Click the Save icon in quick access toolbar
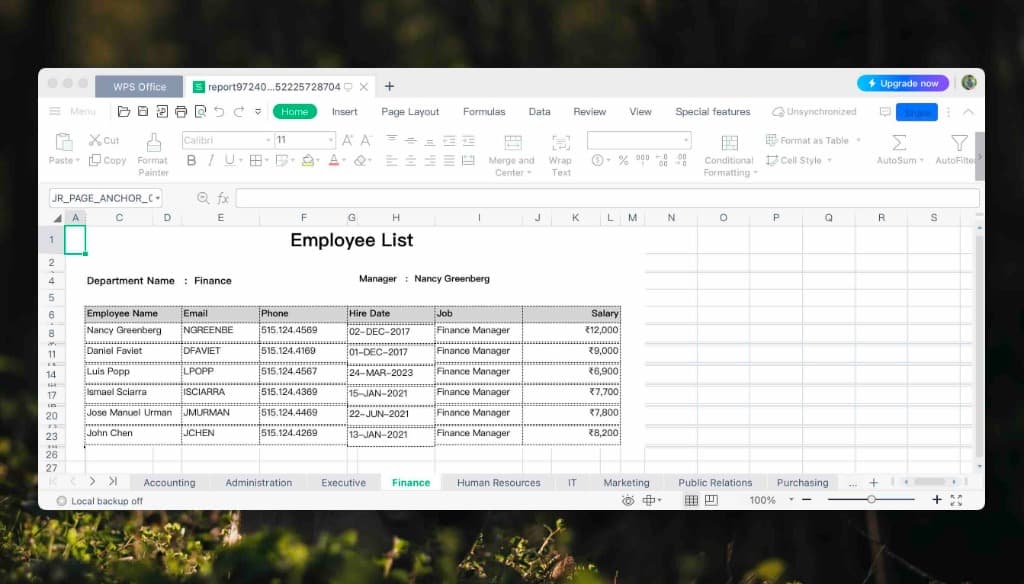Image resolution: width=1024 pixels, height=584 pixels. click(x=143, y=112)
